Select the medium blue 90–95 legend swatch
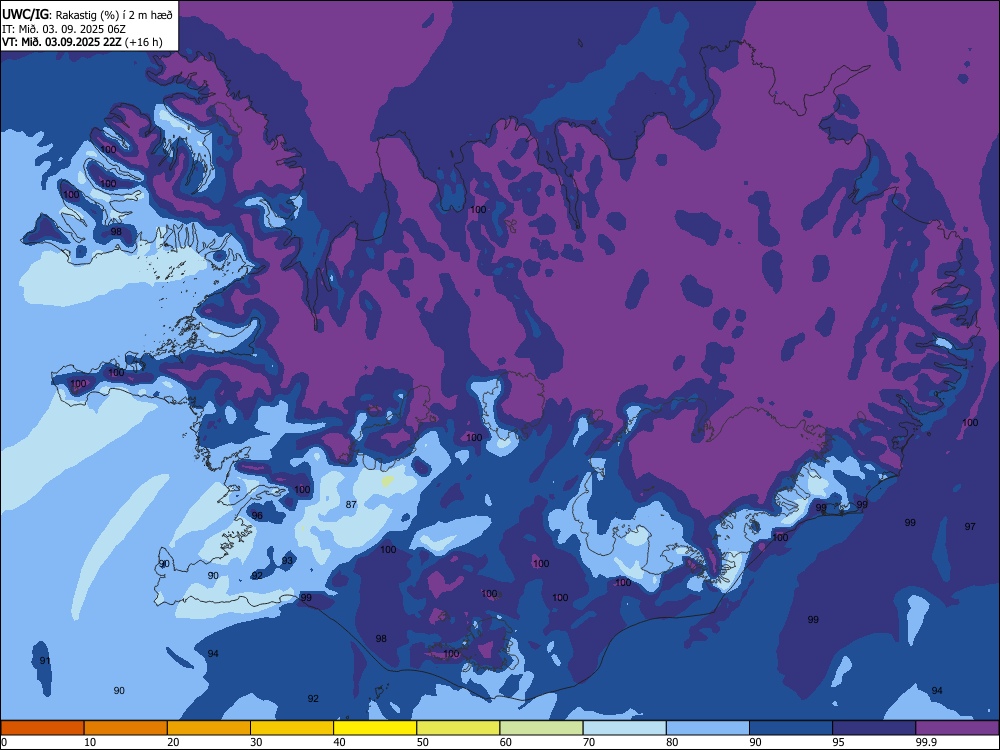The width and height of the screenshot is (1000, 750). pos(791,728)
